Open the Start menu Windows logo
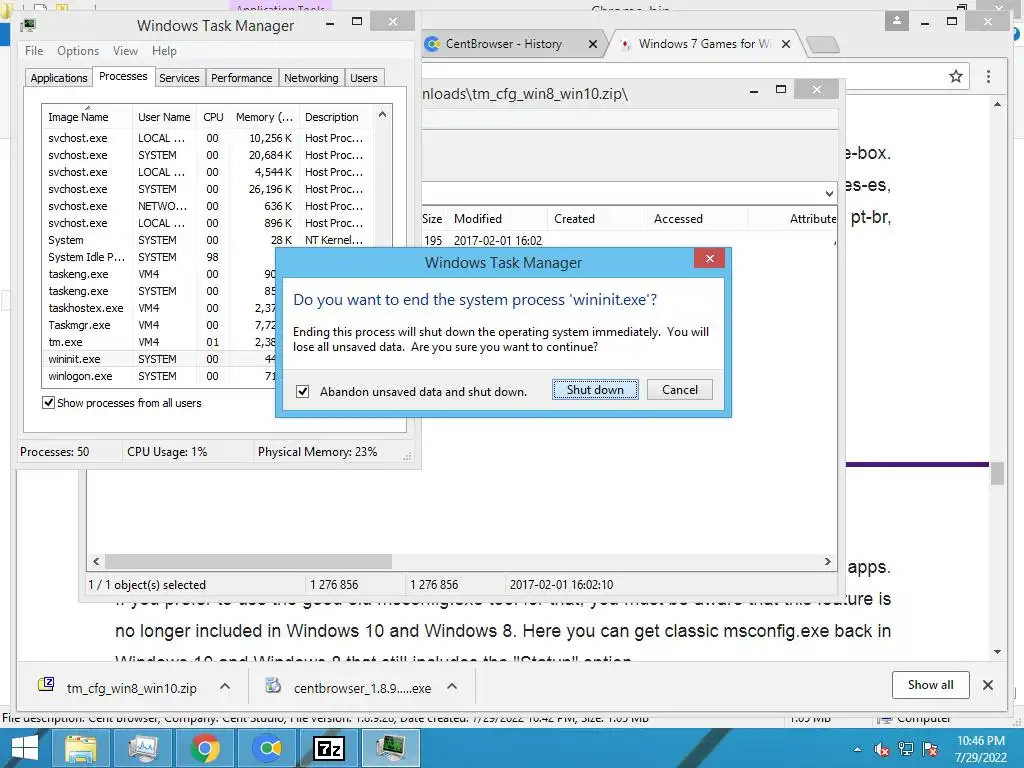Viewport: 1024px width, 768px height. pos(25,748)
